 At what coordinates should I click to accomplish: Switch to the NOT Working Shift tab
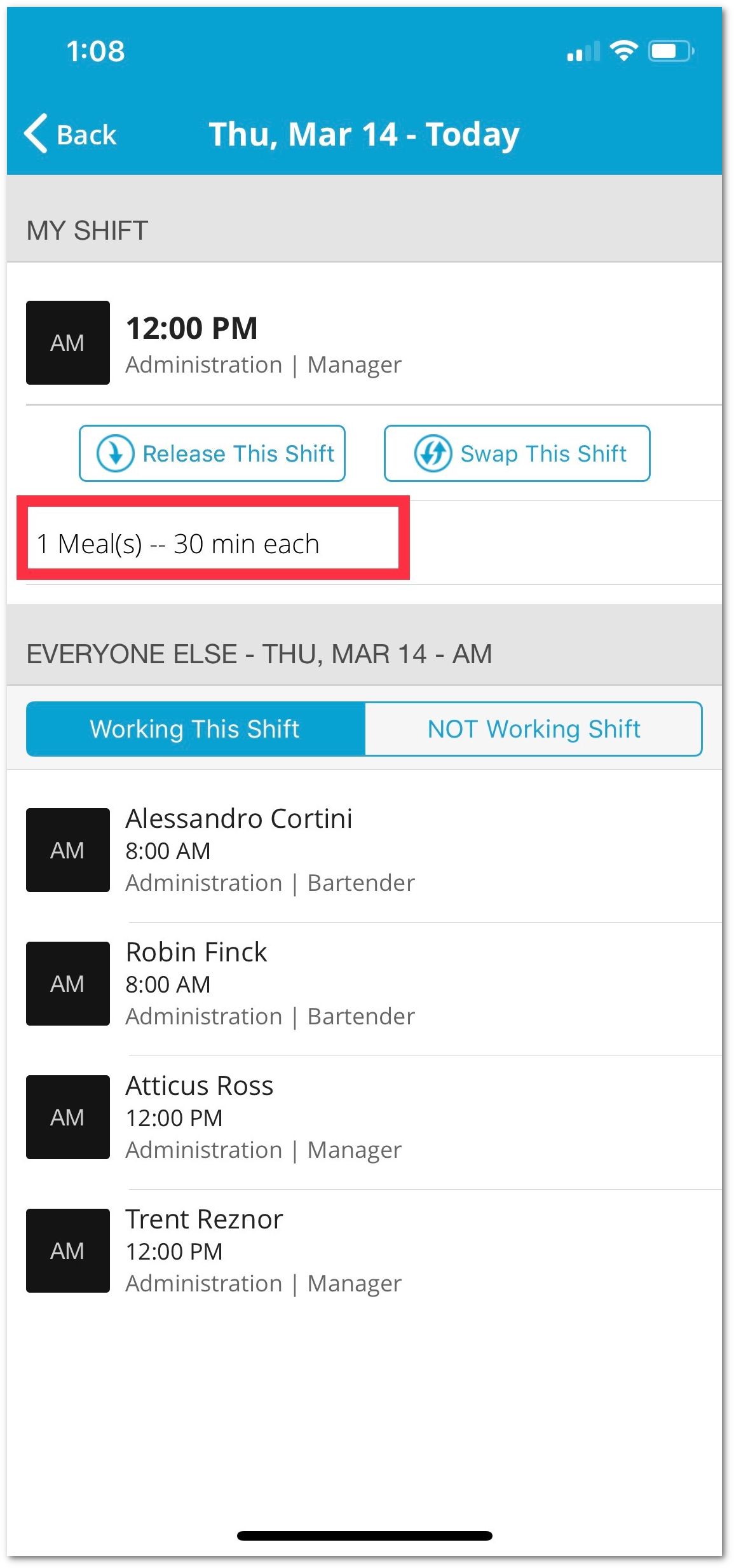534,729
